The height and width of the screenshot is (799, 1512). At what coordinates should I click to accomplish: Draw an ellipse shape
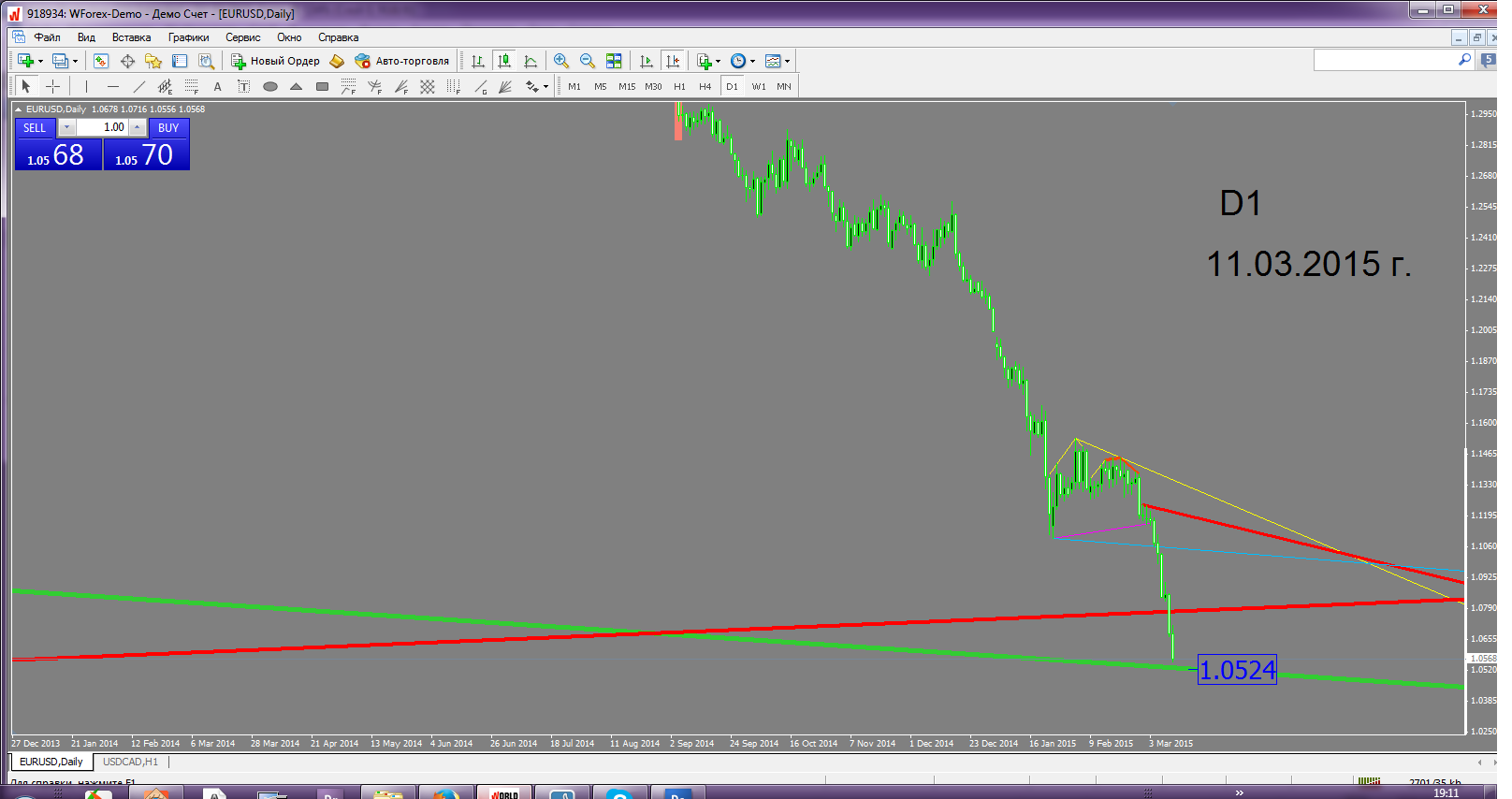click(270, 86)
